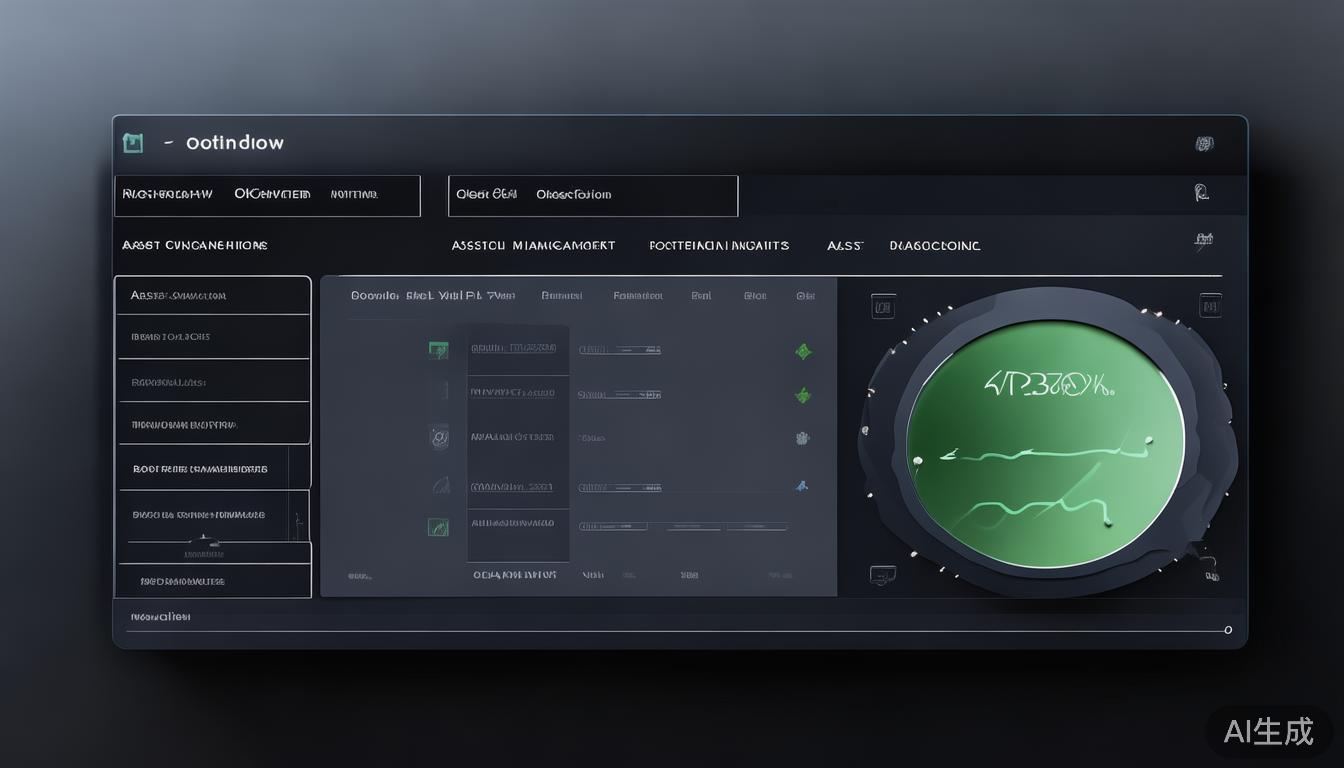Click the bottom slider's end handle

[x=1228, y=630]
